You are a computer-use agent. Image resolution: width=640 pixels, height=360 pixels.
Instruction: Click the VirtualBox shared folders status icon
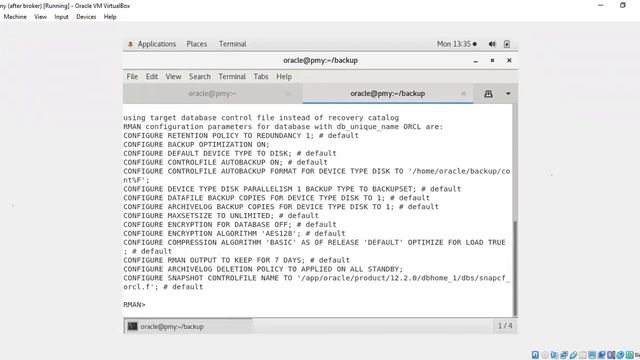[x=583, y=355]
